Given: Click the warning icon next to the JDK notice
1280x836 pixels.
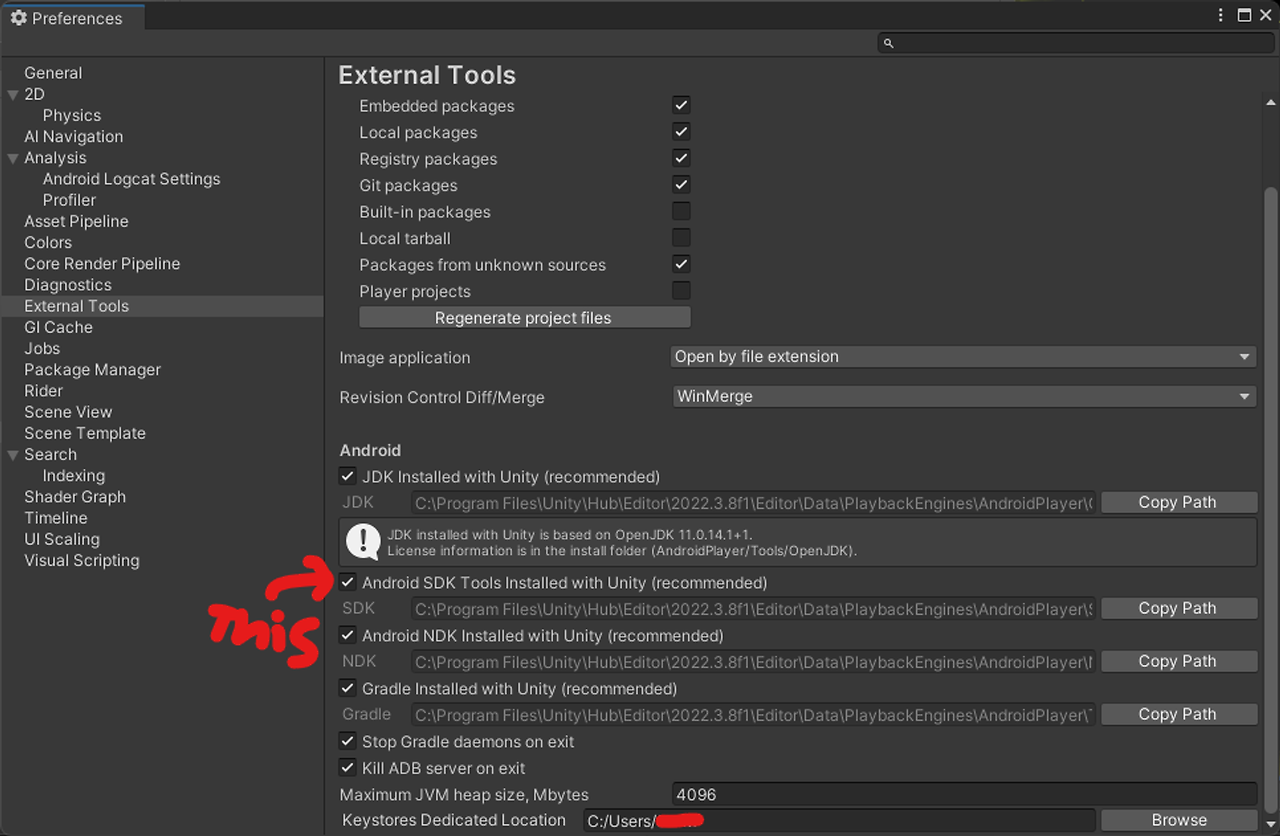Looking at the screenshot, I should click(363, 543).
